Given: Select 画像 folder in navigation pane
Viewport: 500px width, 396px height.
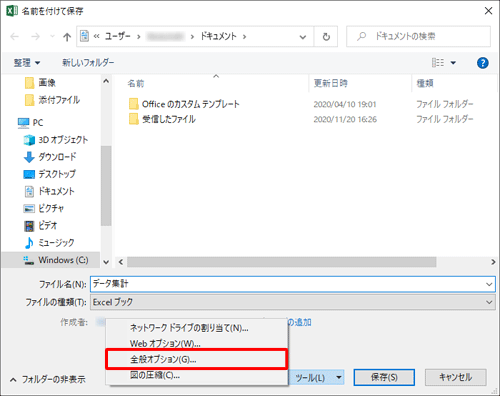Looking at the screenshot, I should (x=40, y=83).
